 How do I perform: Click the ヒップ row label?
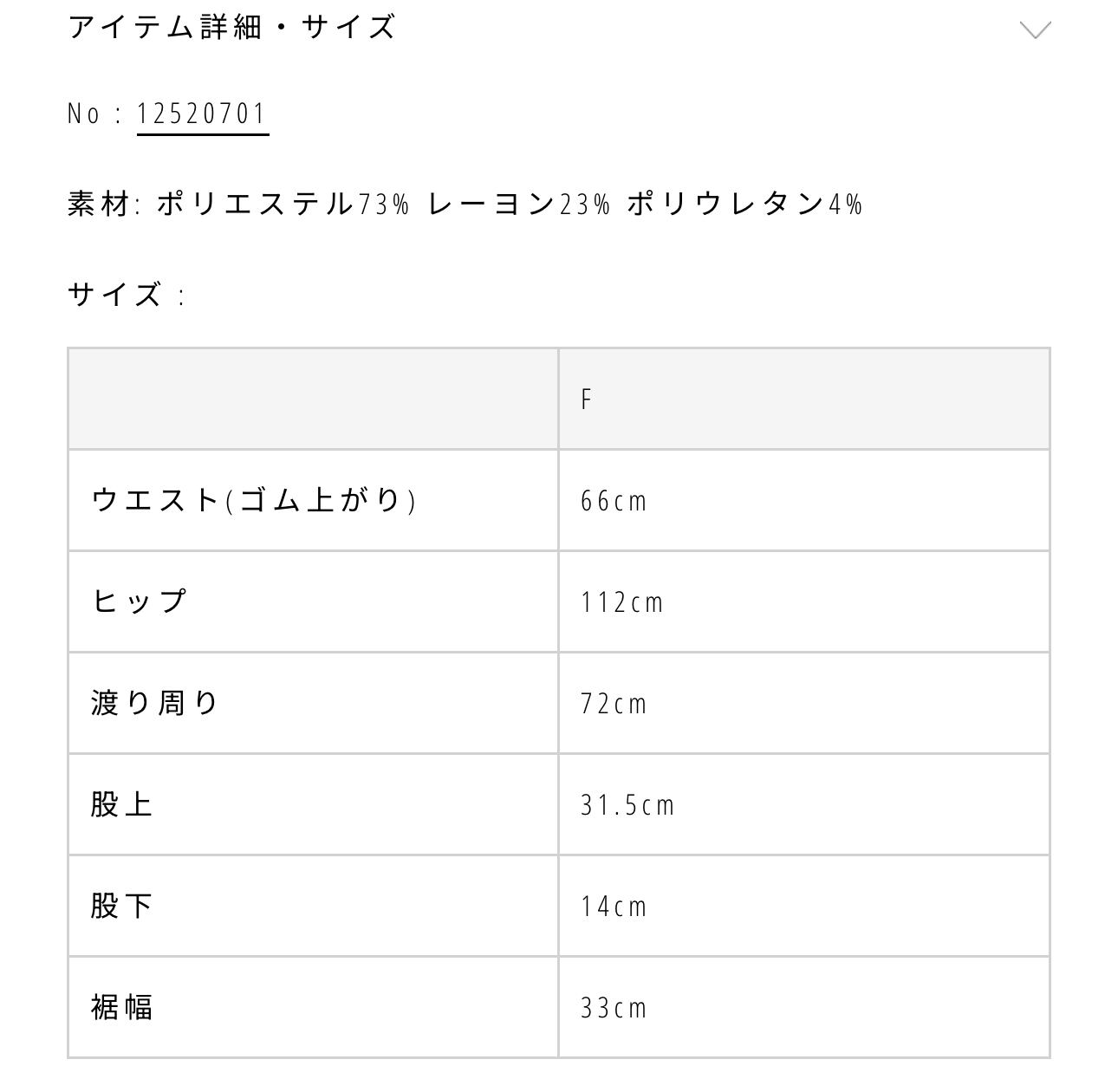coord(140,601)
